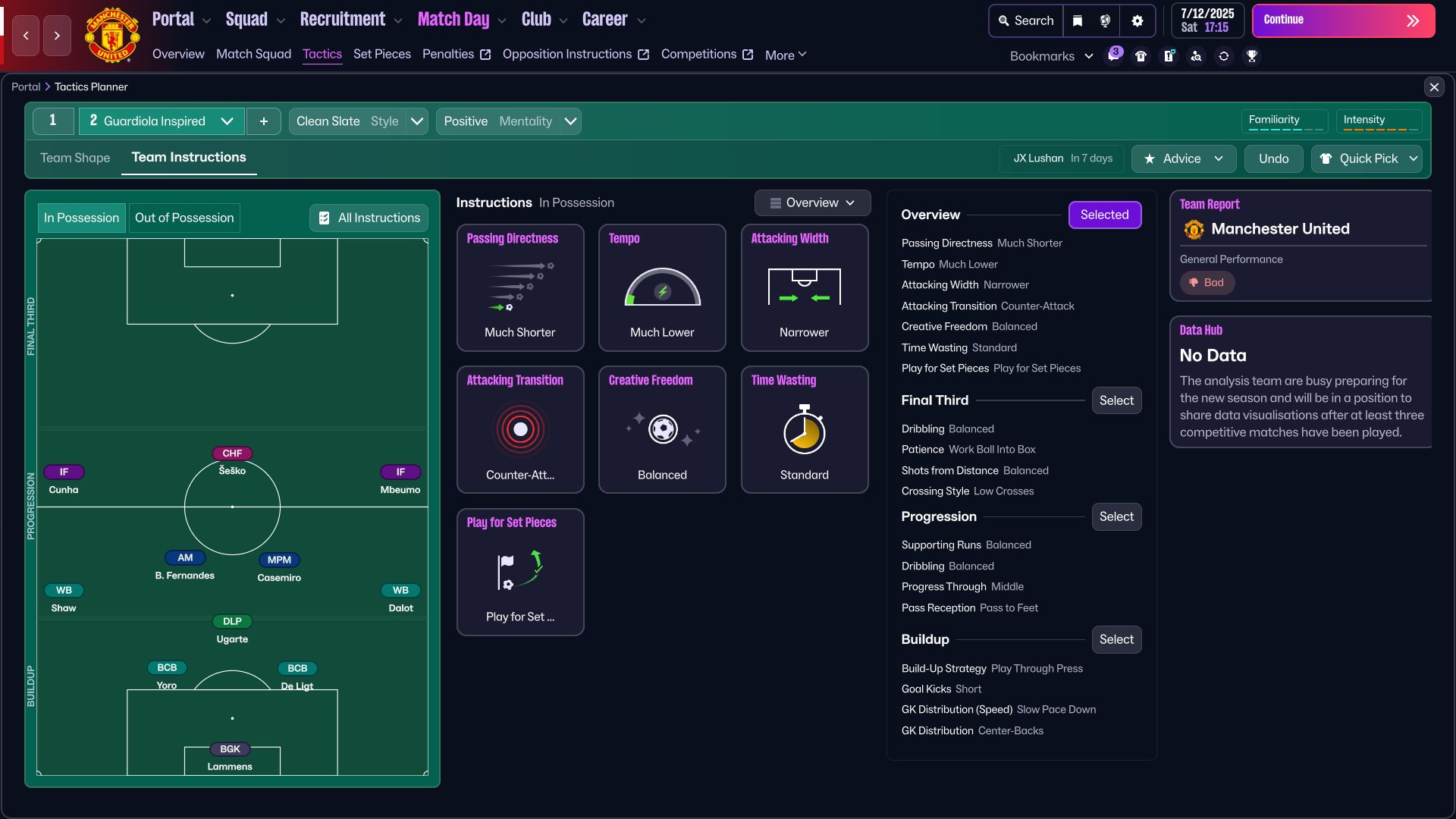Enable the All Instructions toggle

[369, 218]
